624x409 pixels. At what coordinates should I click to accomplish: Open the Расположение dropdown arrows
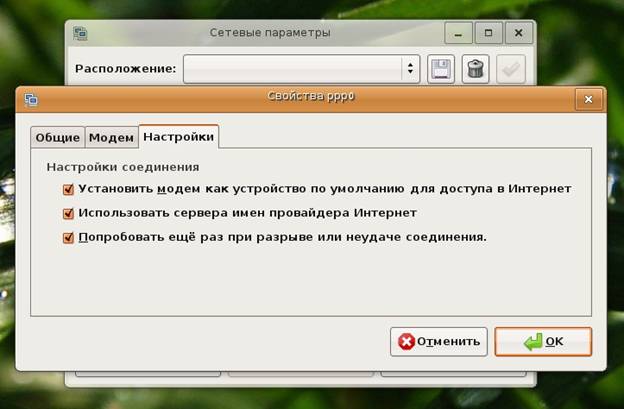click(410, 69)
